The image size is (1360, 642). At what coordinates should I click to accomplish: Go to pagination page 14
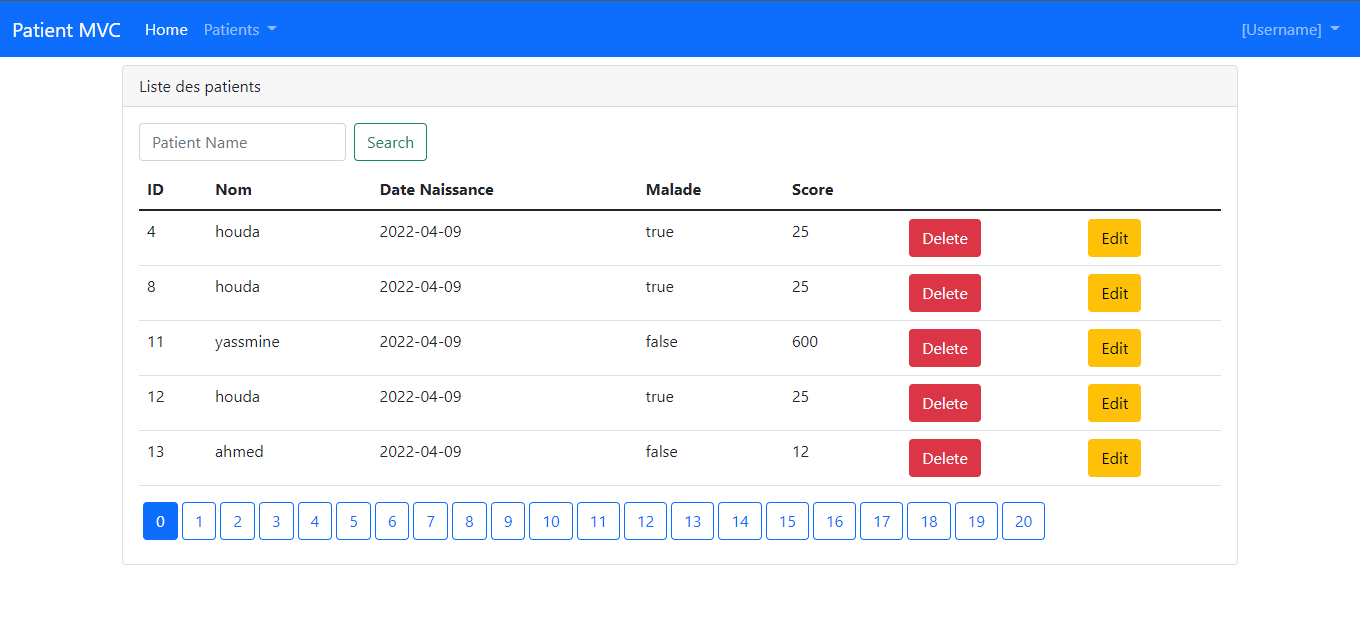[x=740, y=521]
